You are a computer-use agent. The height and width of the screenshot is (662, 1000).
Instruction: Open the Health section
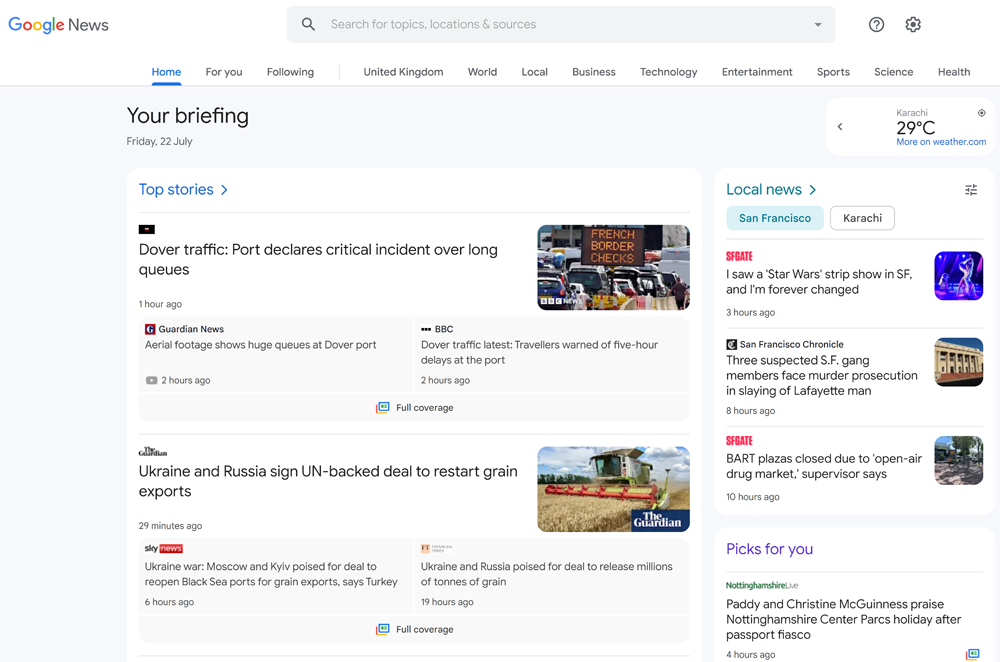[953, 72]
